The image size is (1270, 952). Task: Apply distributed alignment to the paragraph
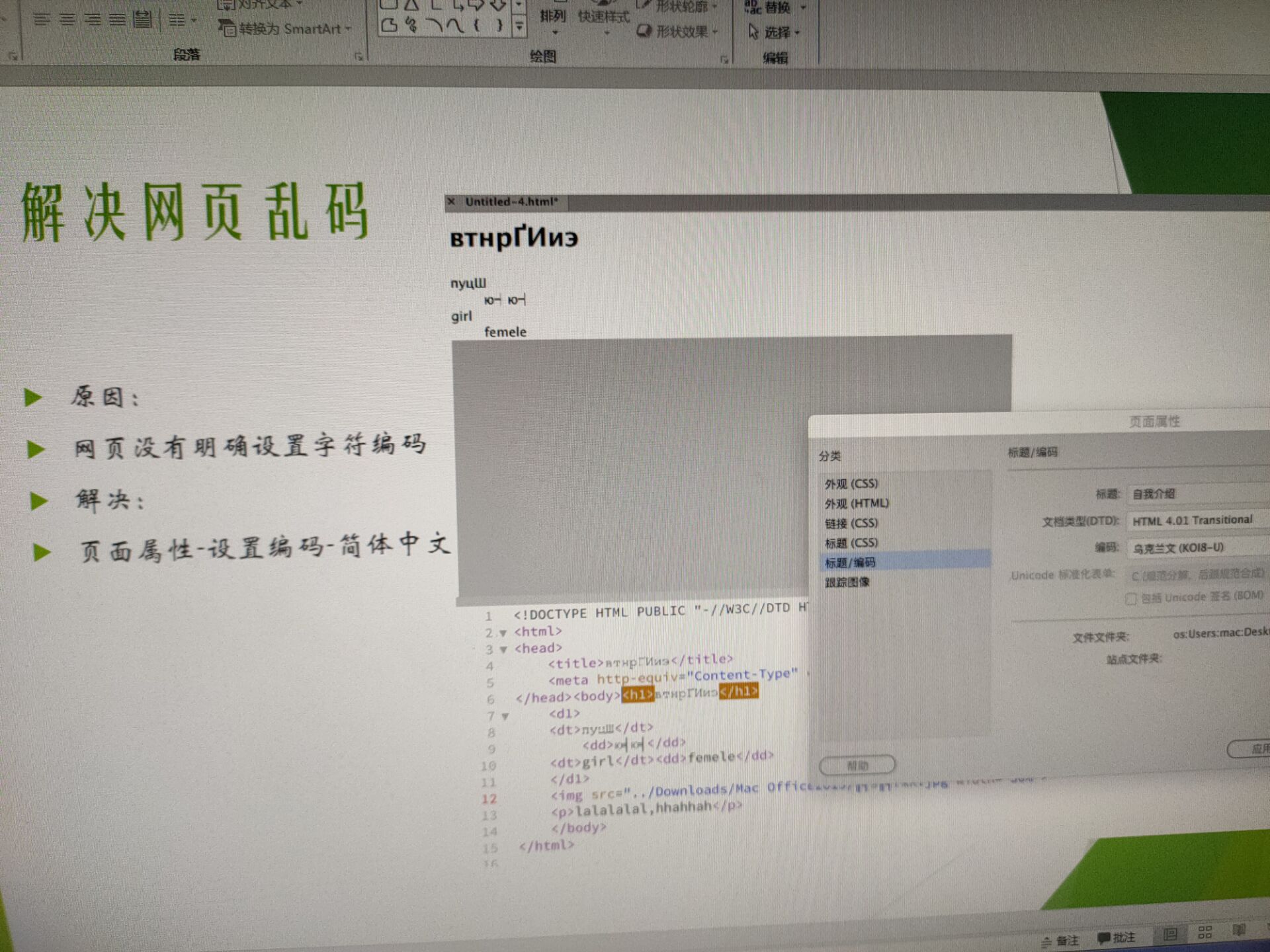pos(142,19)
